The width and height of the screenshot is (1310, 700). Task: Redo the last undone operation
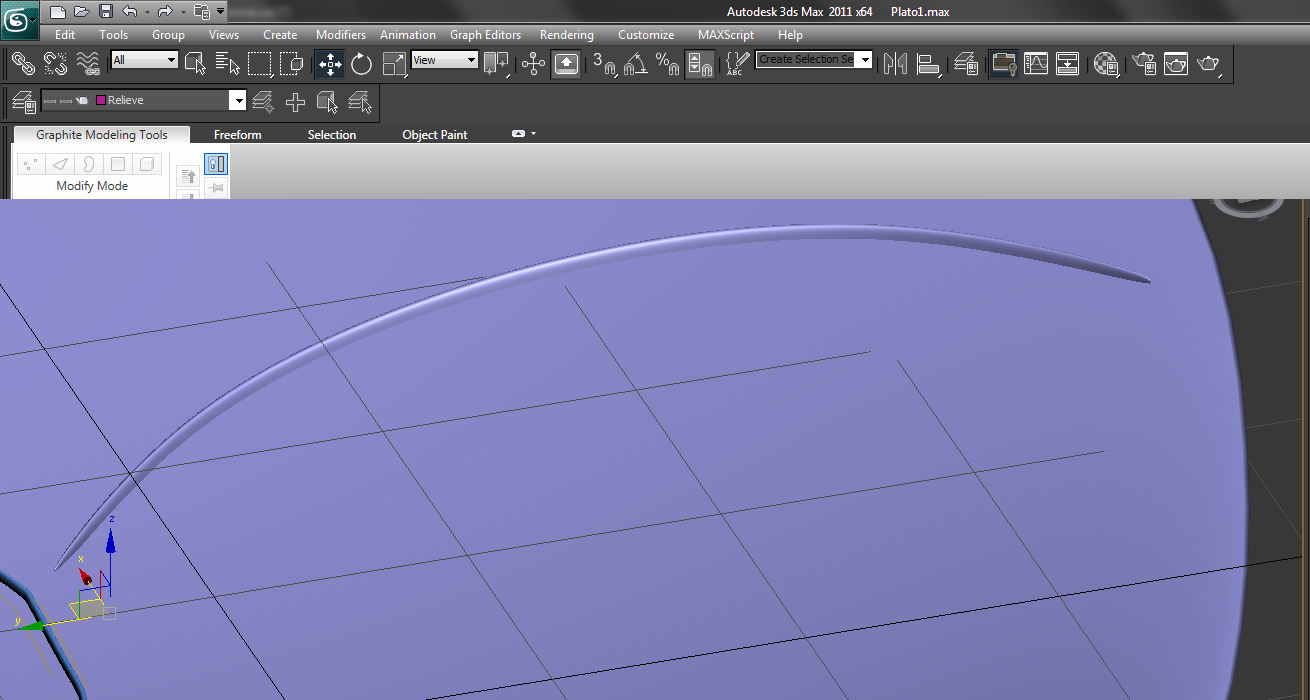(x=164, y=12)
